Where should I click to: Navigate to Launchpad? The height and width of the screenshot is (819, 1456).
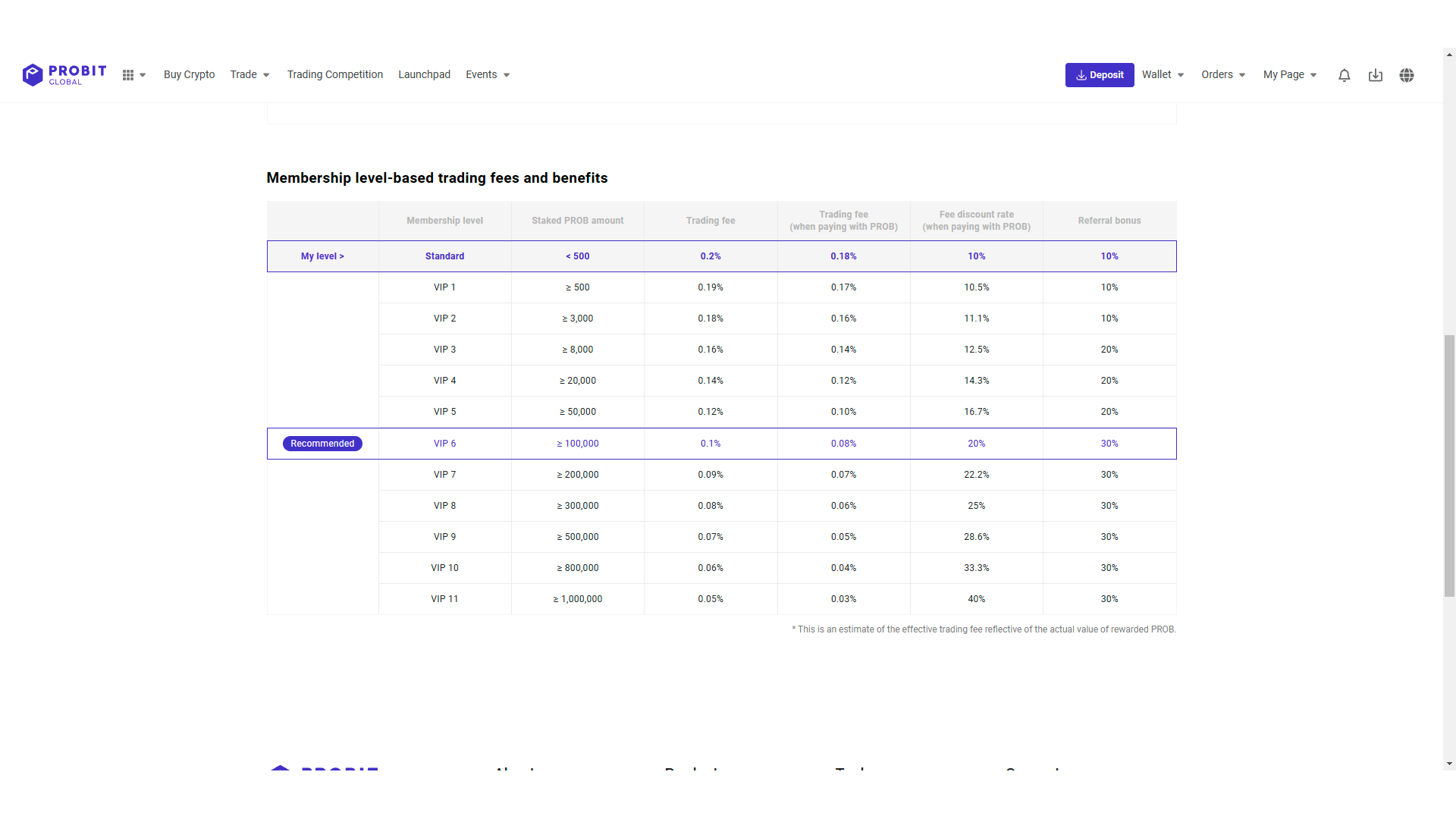coord(425,74)
